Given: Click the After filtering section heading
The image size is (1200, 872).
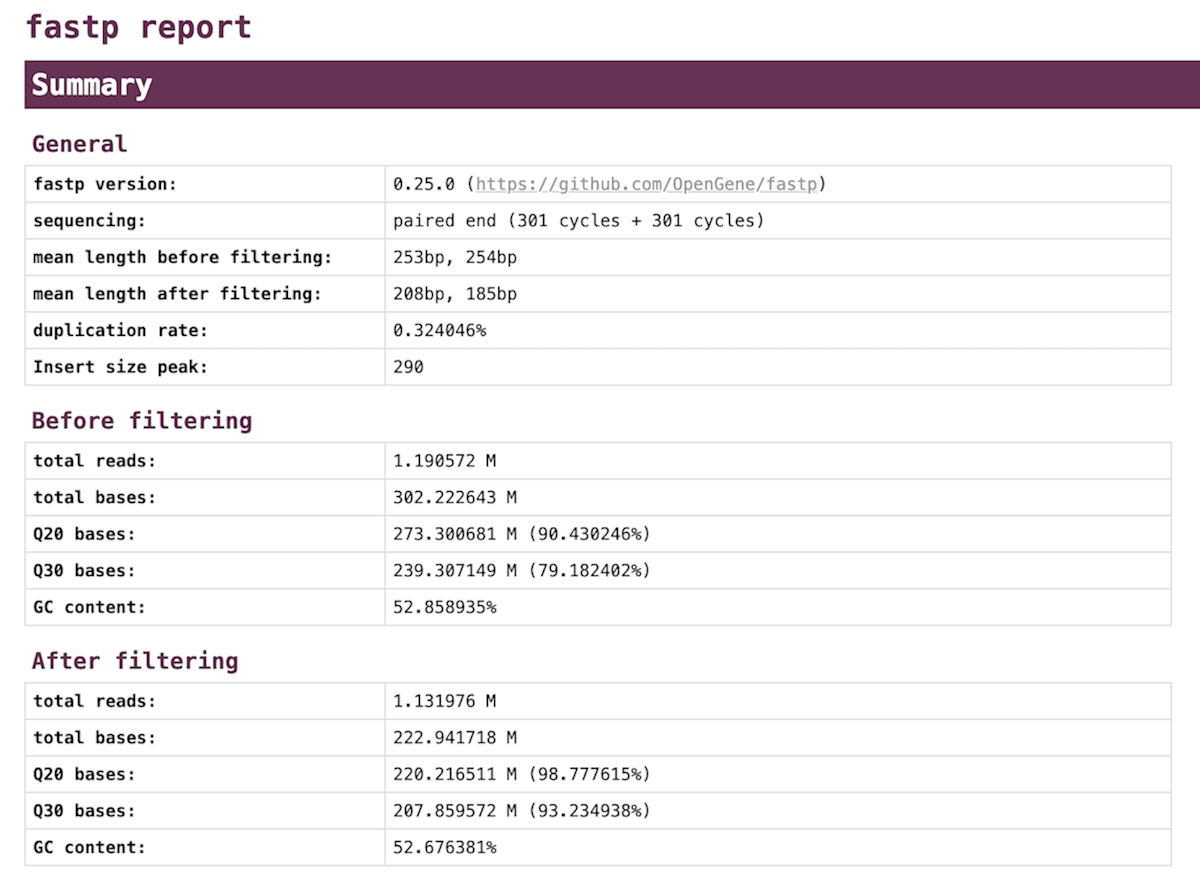Looking at the screenshot, I should point(135,661).
